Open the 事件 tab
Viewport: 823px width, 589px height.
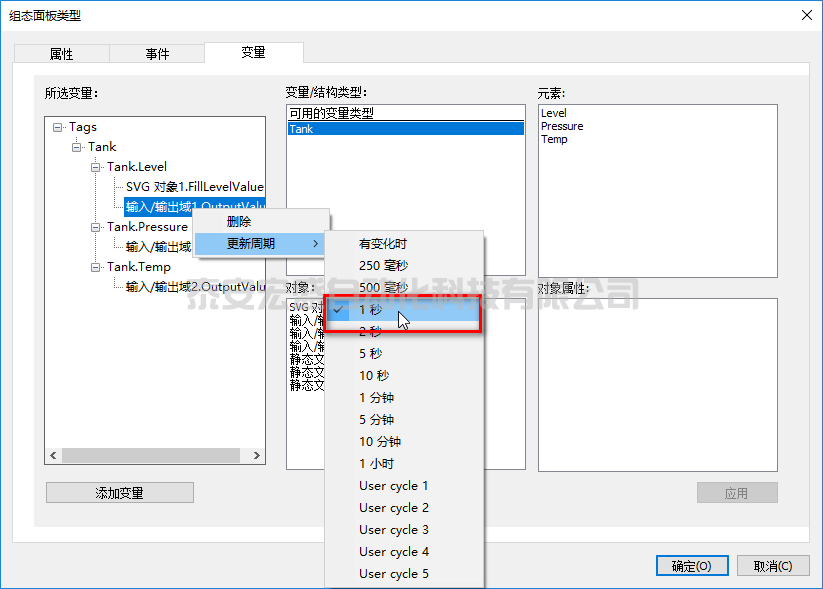point(157,54)
